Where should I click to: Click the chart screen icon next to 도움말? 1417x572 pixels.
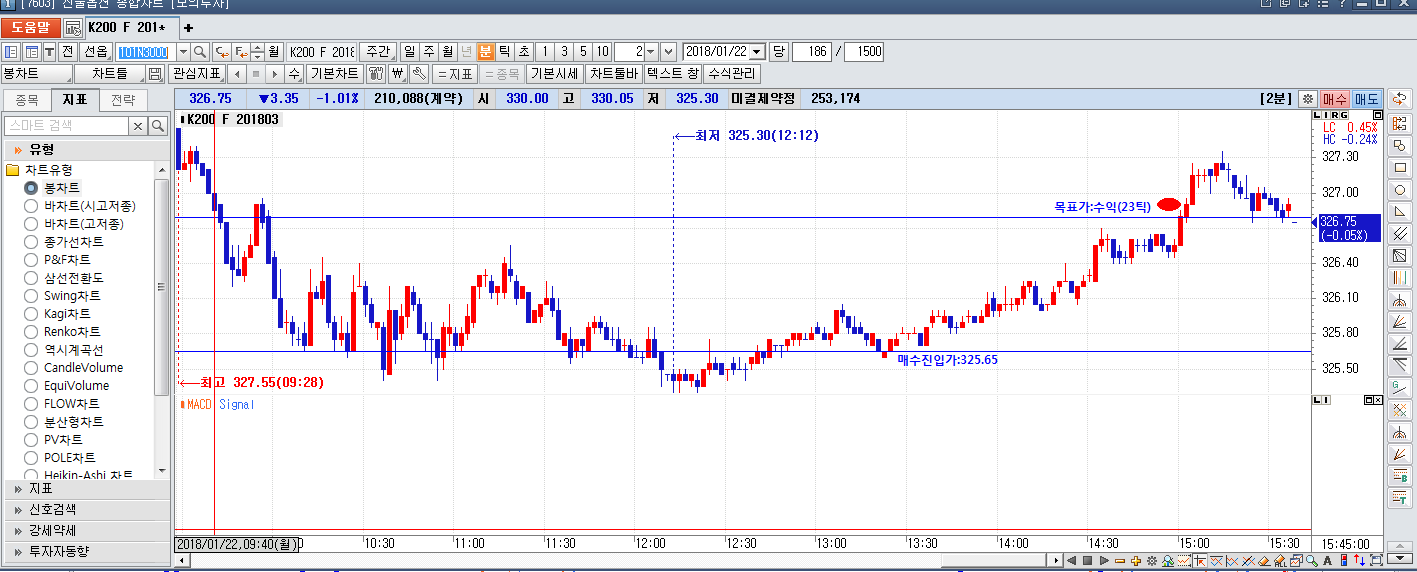pyautogui.click(x=73, y=27)
